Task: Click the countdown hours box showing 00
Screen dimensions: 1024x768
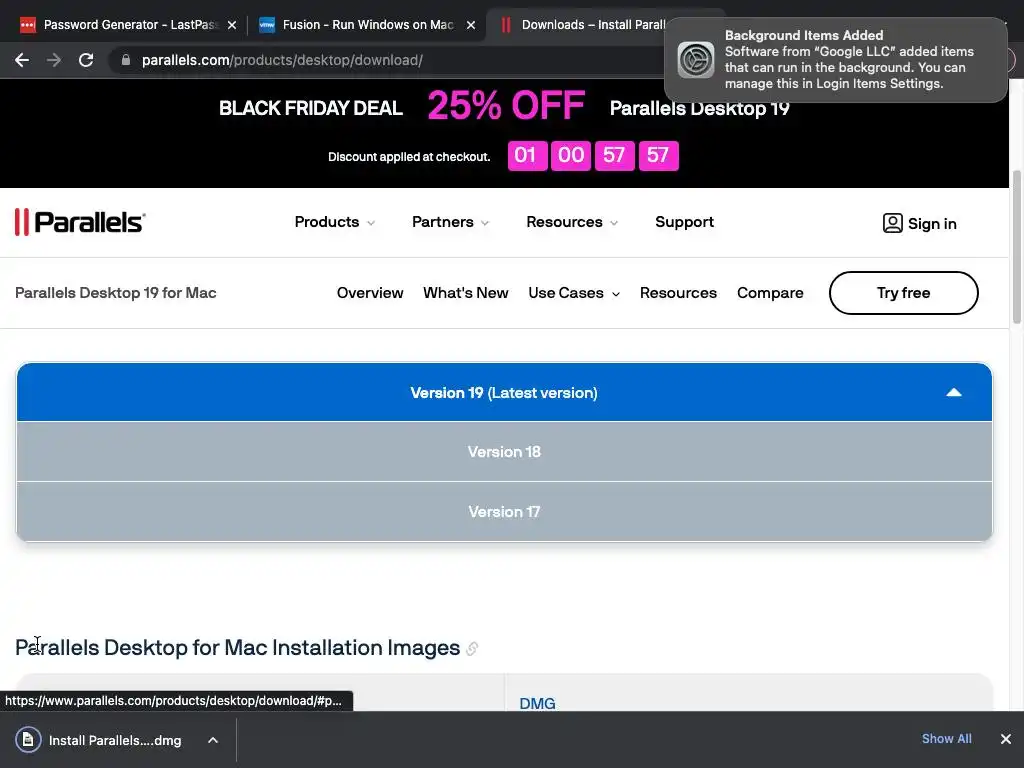Action: tap(571, 155)
